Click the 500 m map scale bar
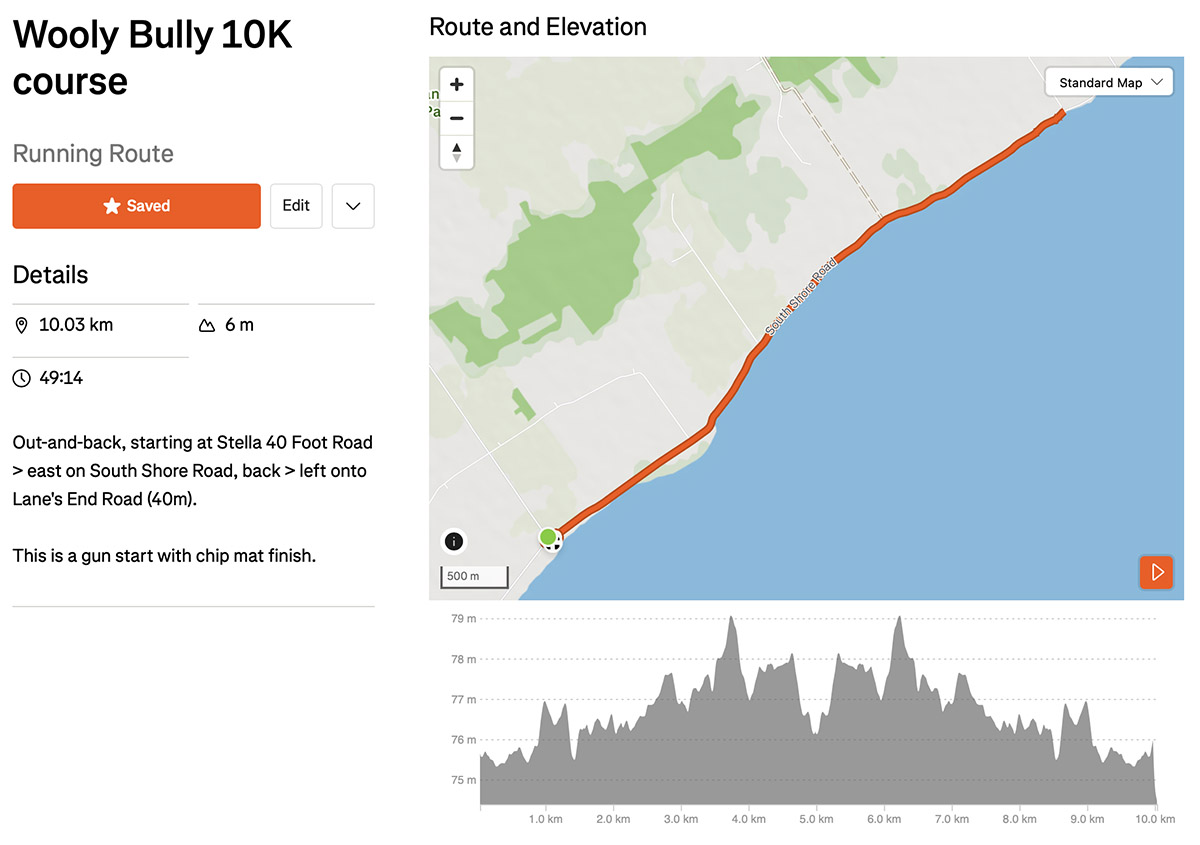1200x845 pixels. pos(475,578)
